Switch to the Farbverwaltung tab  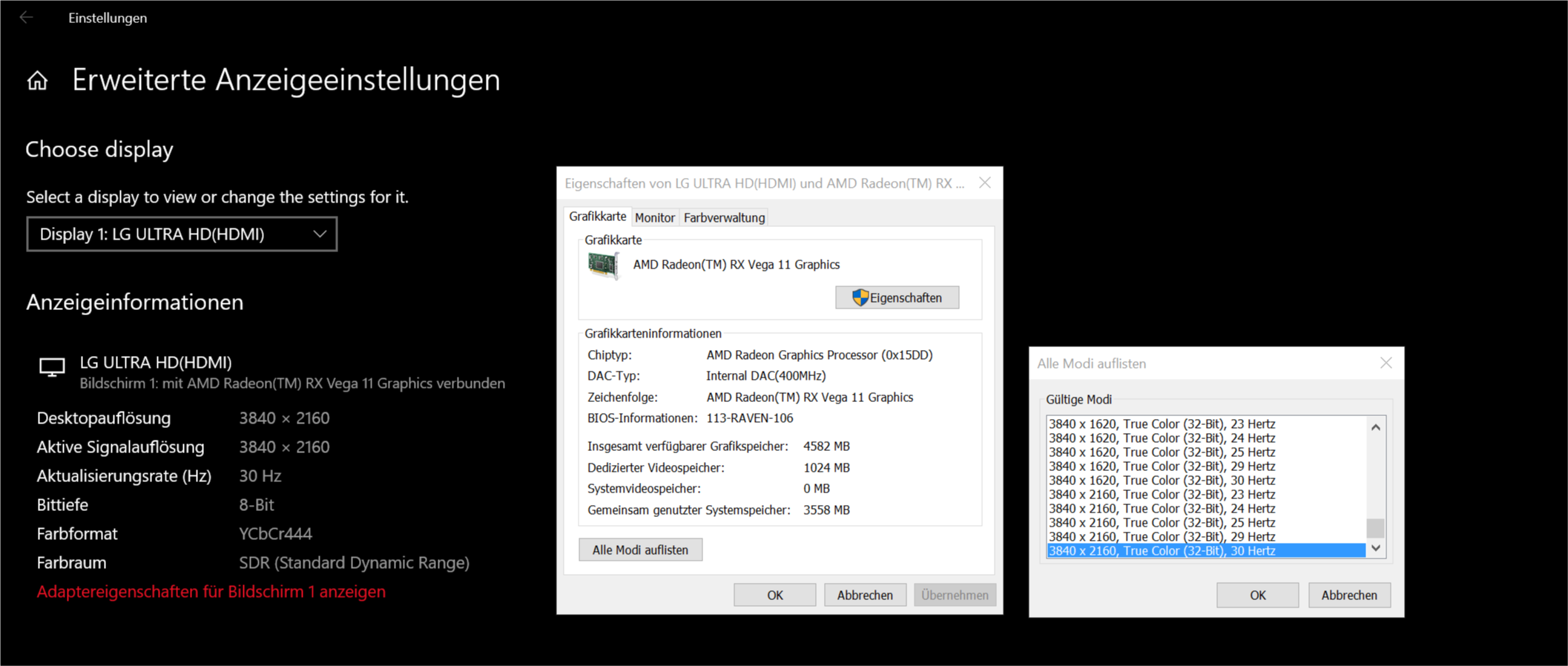coord(724,217)
